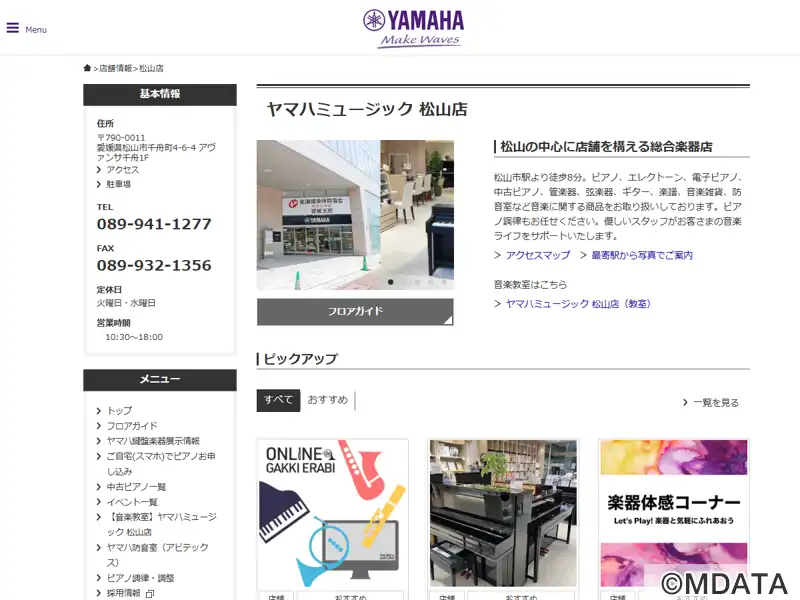Screen dimensions: 800x600
Task: Click the 店舗情報 breadcrumb link
Action: (x=115, y=68)
